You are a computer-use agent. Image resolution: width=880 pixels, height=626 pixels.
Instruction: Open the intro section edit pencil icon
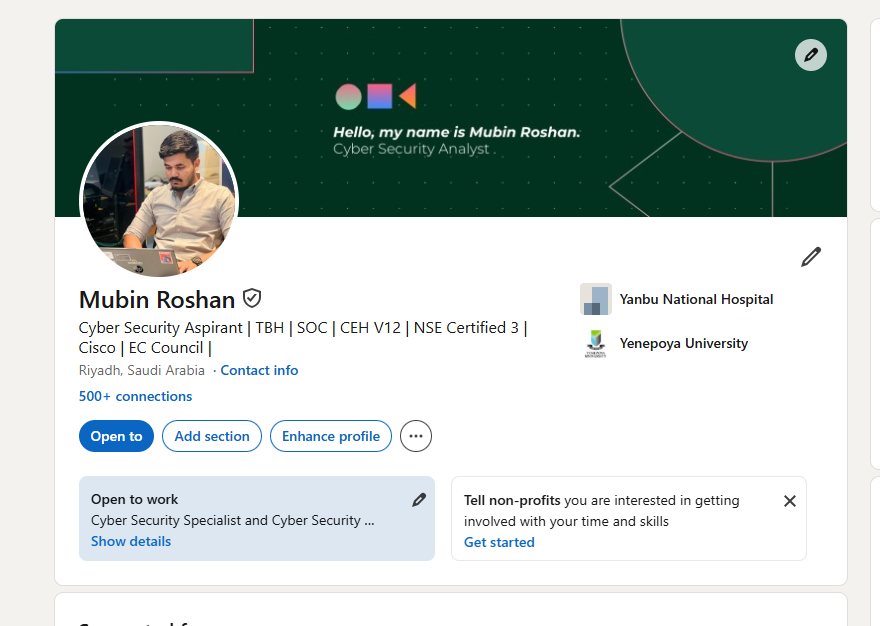pos(810,257)
